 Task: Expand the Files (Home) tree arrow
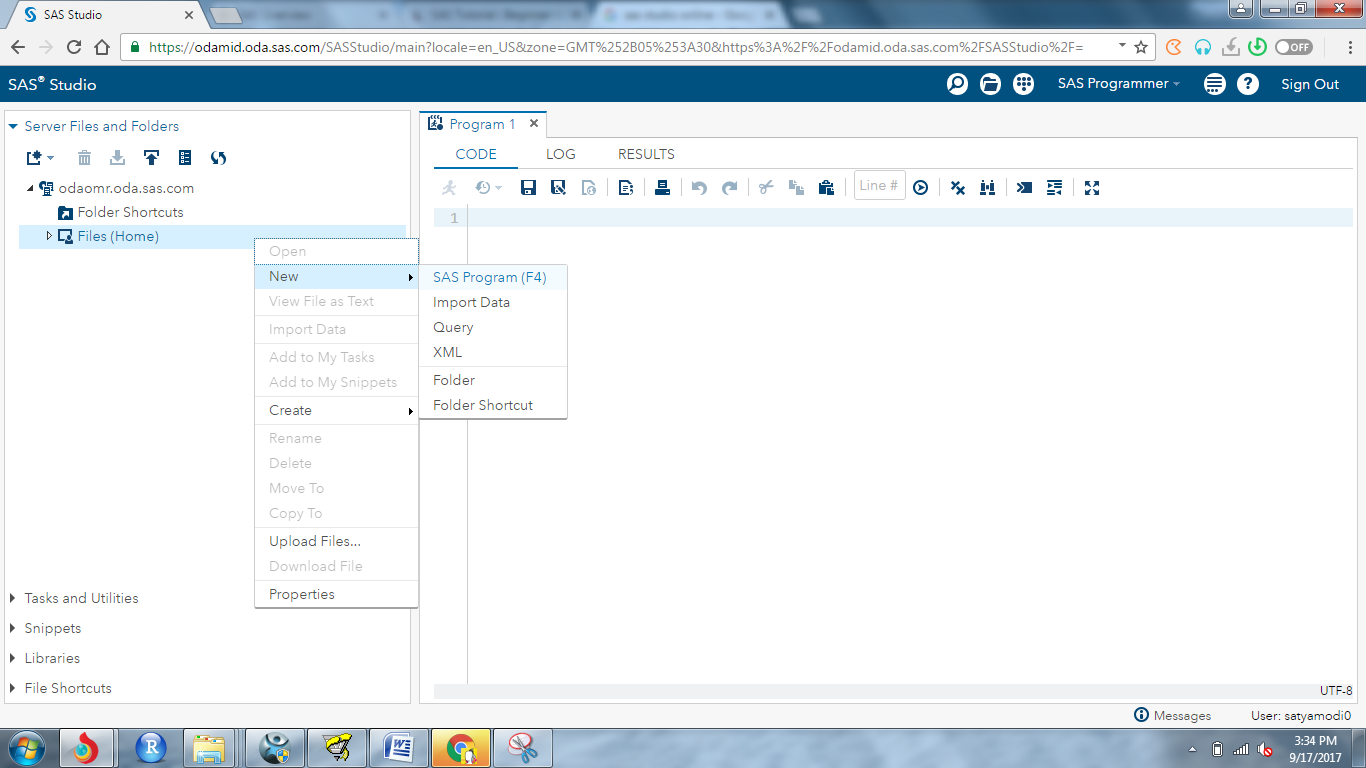tap(49, 236)
